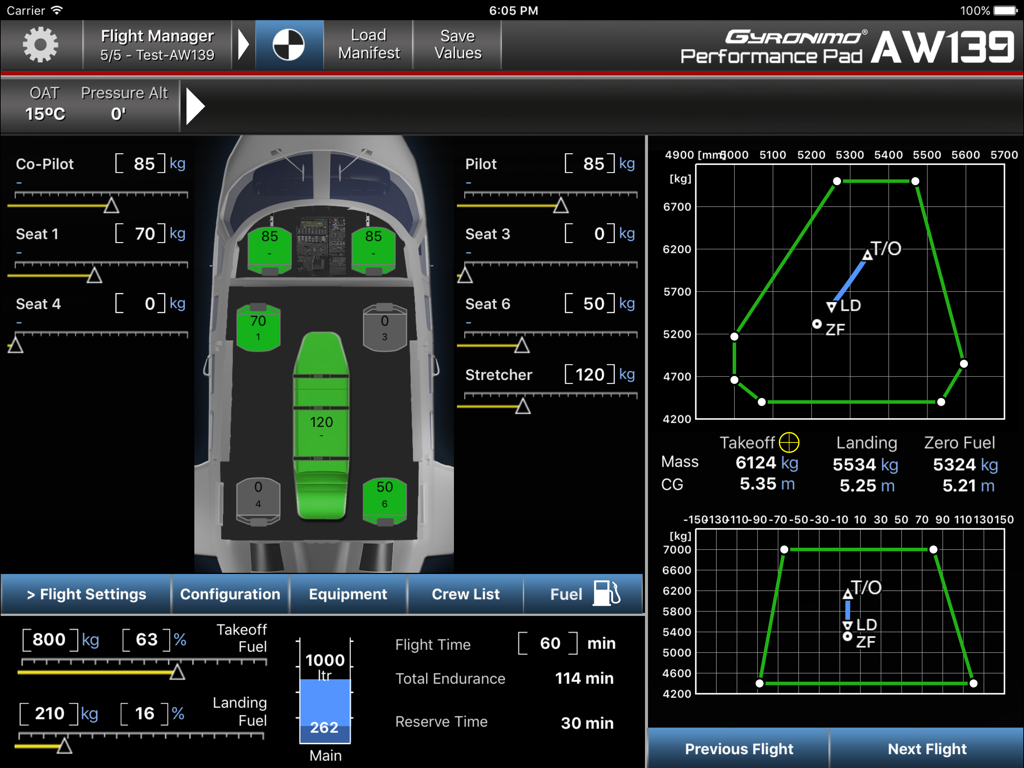The height and width of the screenshot is (768, 1024).
Task: Switch to the Configuration tab
Action: [230, 593]
